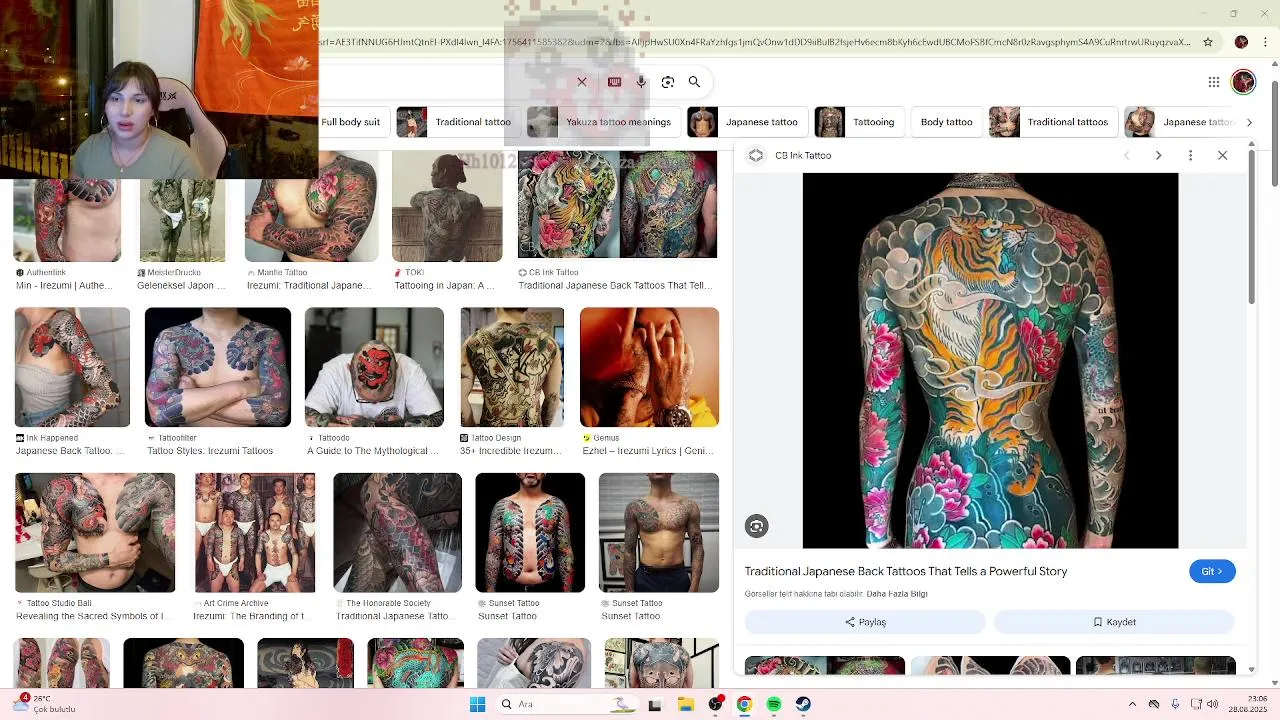
Task: Open Spotify from the taskbar
Action: (x=774, y=704)
